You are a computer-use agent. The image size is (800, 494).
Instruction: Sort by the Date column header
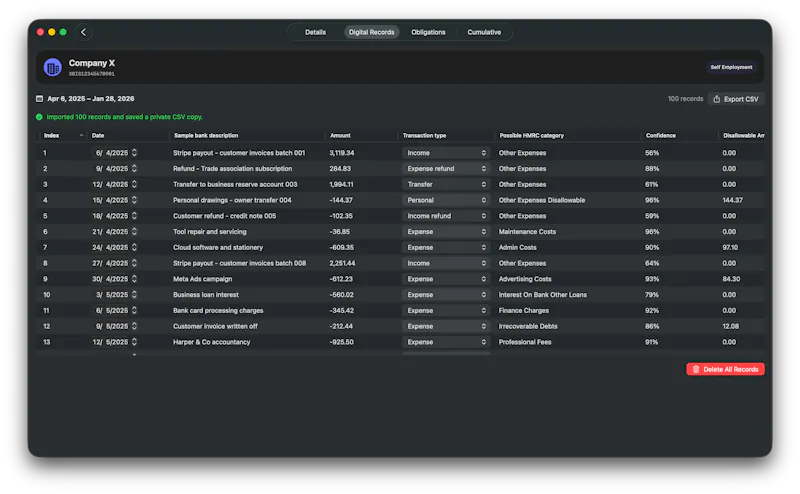[98, 135]
